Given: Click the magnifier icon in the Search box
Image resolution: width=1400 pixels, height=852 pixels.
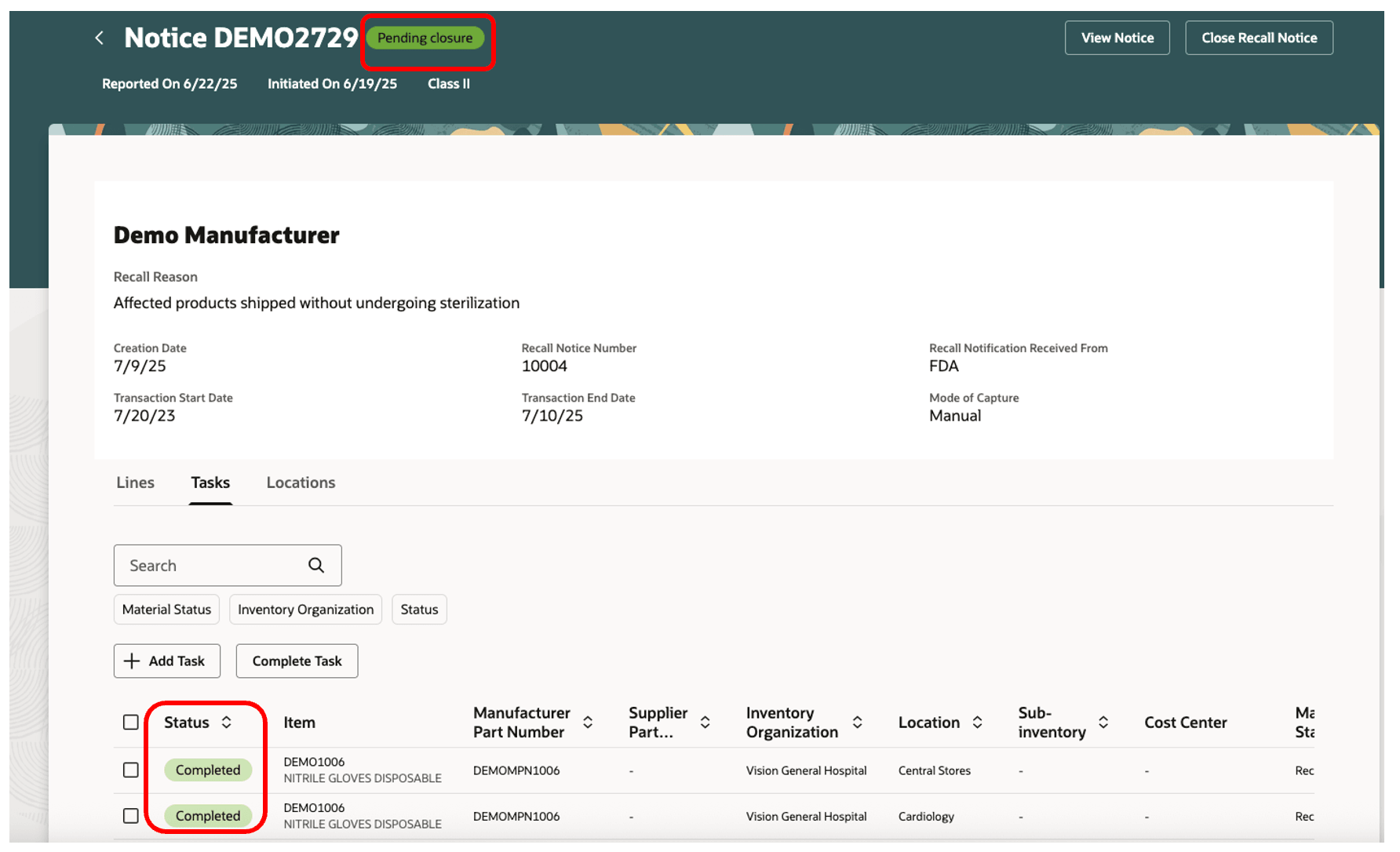Looking at the screenshot, I should 316,565.
